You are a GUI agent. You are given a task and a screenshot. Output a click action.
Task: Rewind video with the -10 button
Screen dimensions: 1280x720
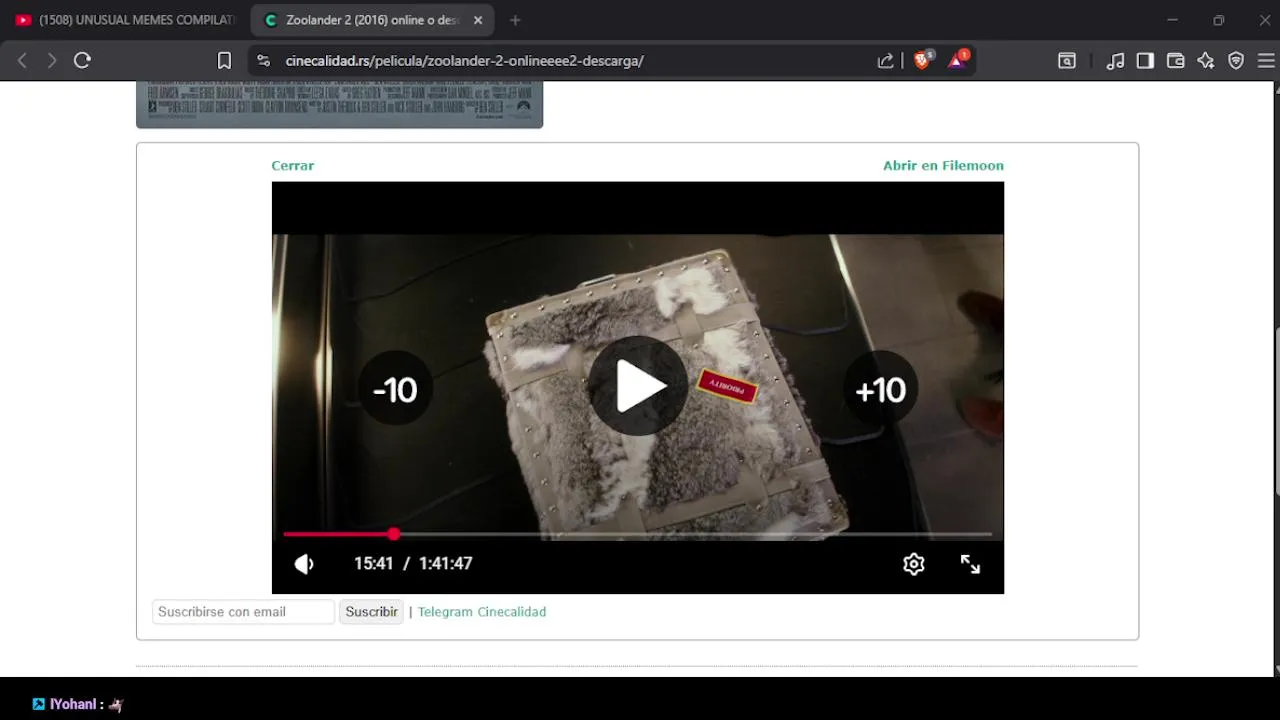[395, 389]
